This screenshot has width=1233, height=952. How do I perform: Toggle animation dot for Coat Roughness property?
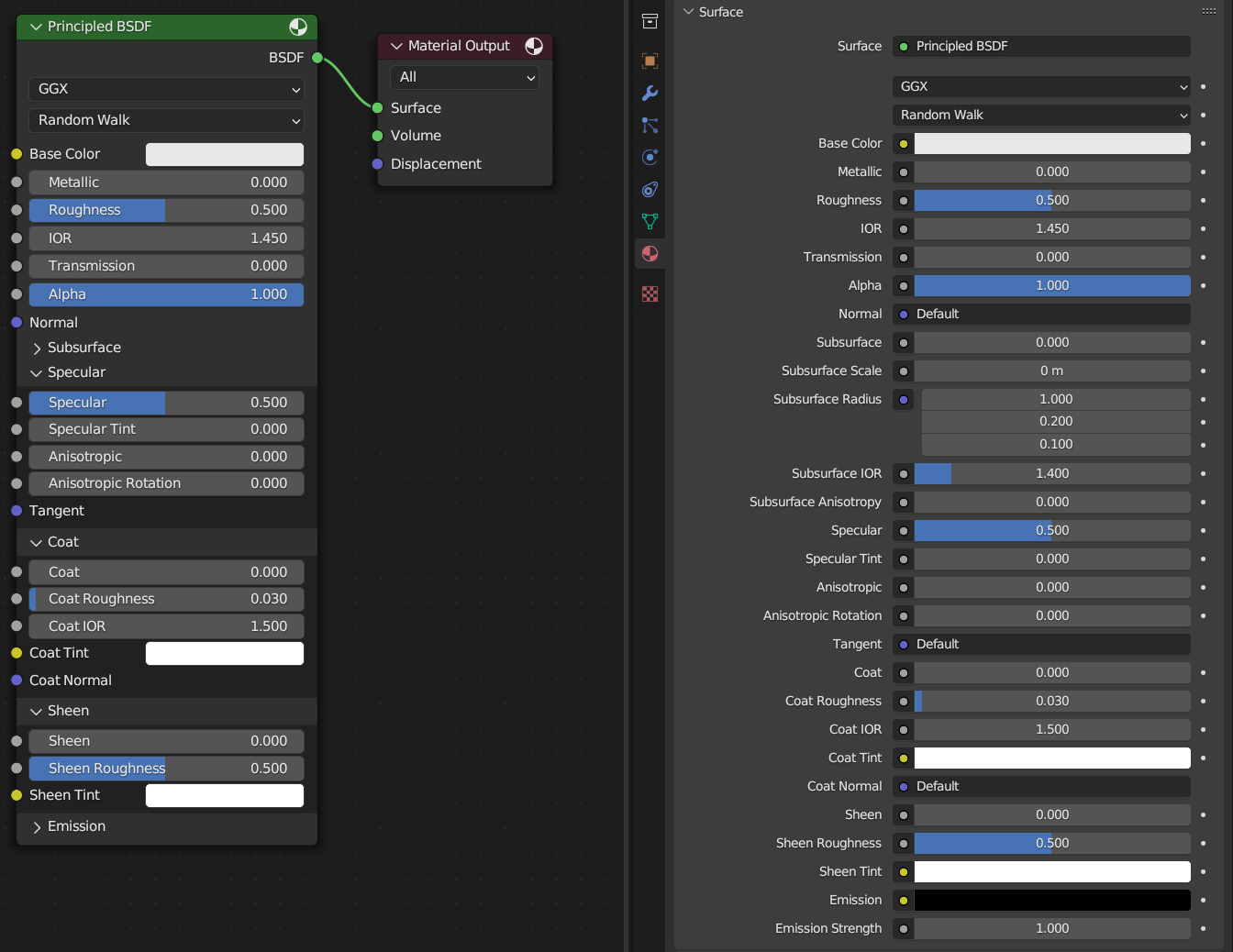1203,701
